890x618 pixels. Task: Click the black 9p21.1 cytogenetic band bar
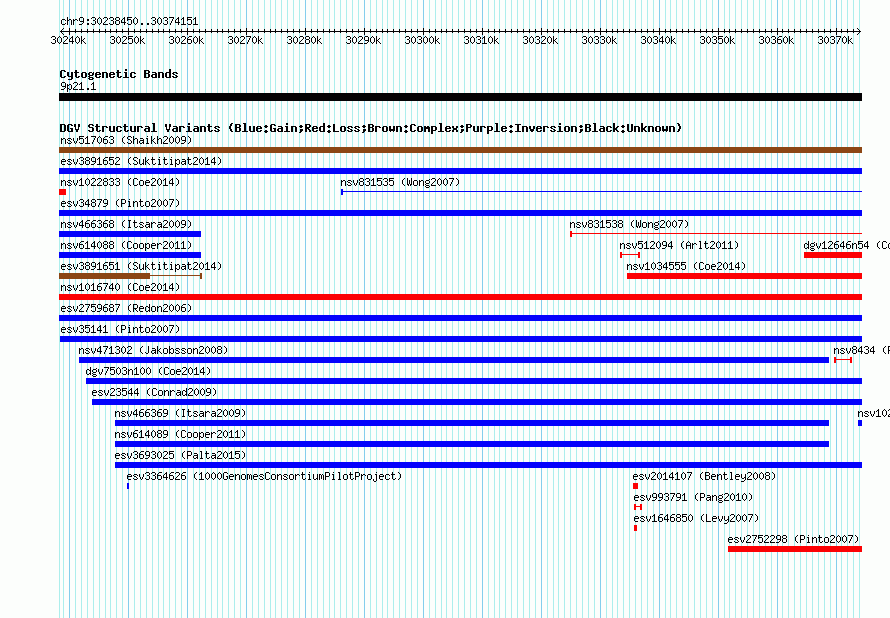click(x=460, y=97)
